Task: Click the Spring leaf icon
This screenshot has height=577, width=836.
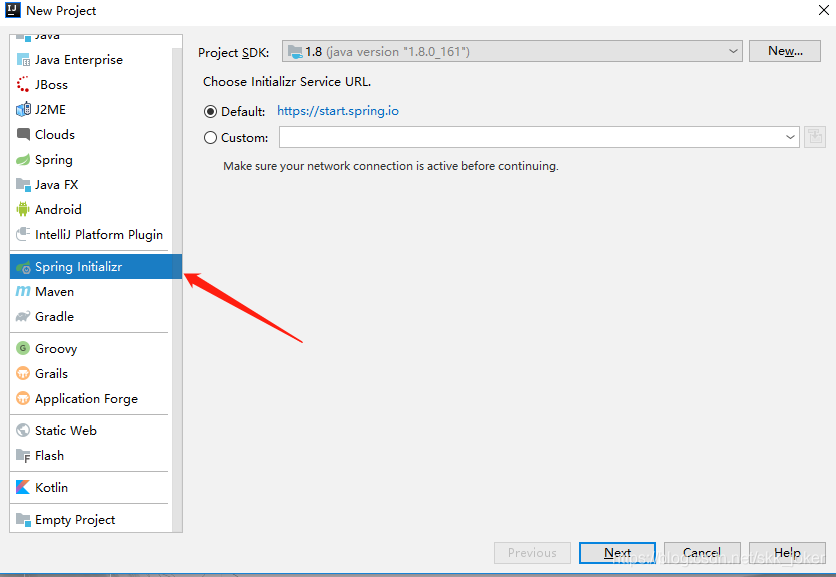Action: pyautogui.click(x=23, y=159)
